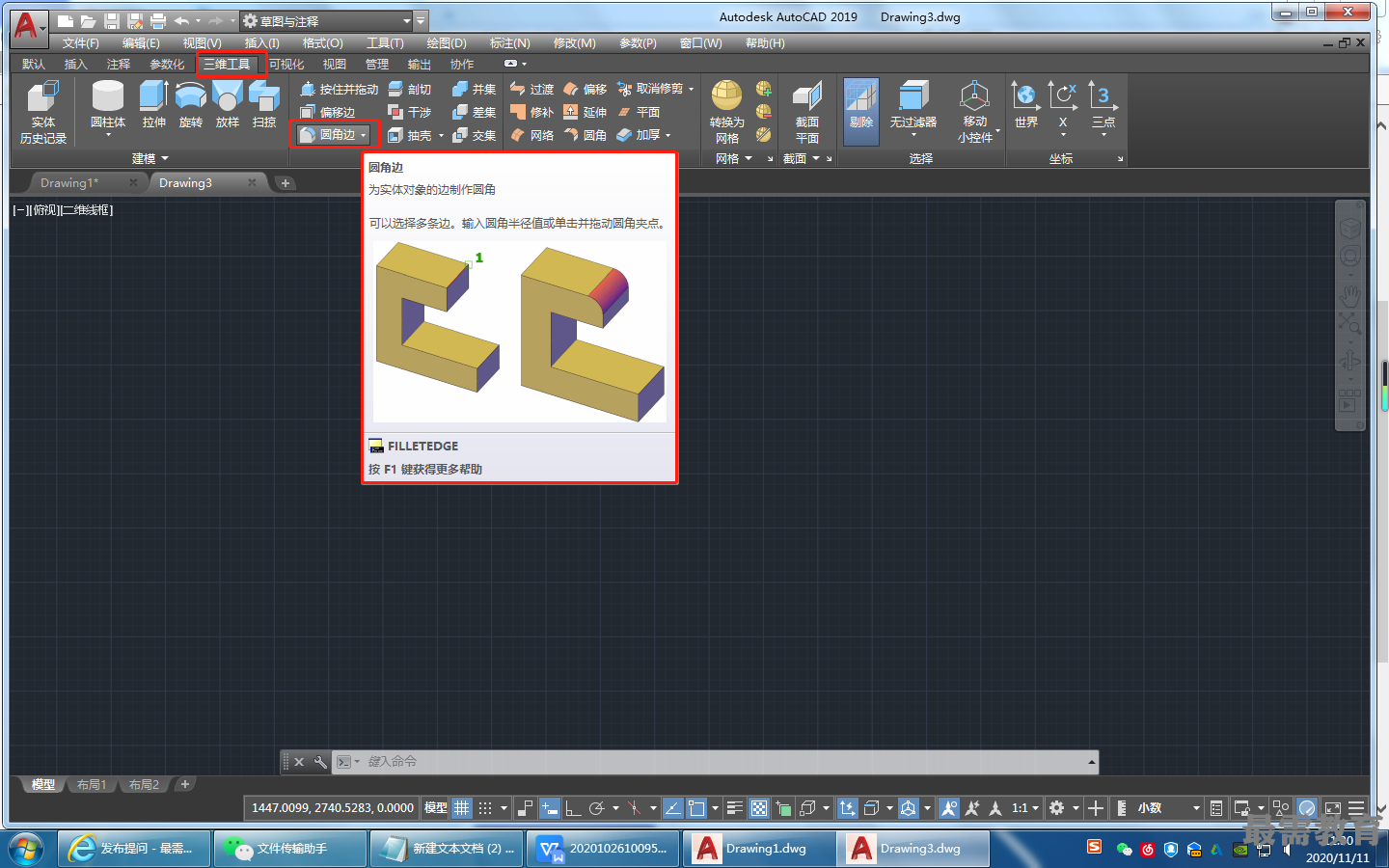
Task: Toggle transparency checkerboard in status bar
Action: coord(759,808)
